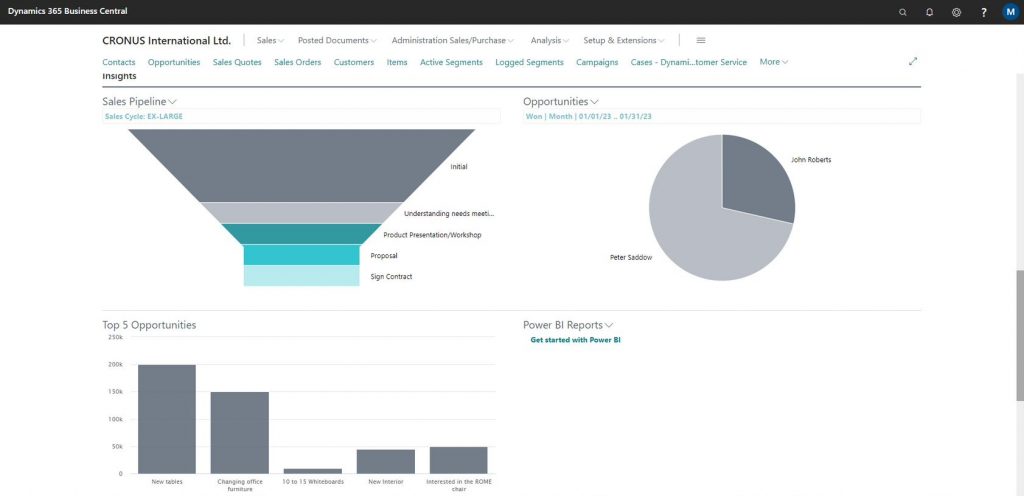The height and width of the screenshot is (496, 1024).
Task: Open the Power BI Reports options dropdown
Action: pyautogui.click(x=609, y=325)
